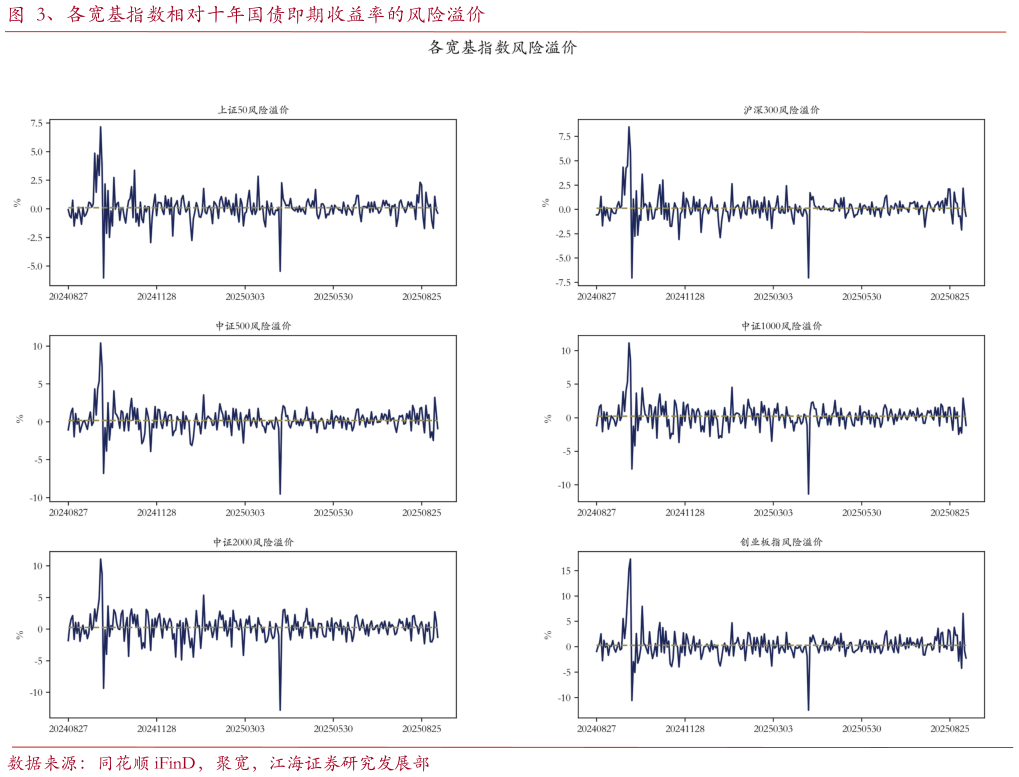Viewport: 1019px width, 777px height.
Task: Click the highest peak in the 创业板指 chart line
Action: click(630, 560)
